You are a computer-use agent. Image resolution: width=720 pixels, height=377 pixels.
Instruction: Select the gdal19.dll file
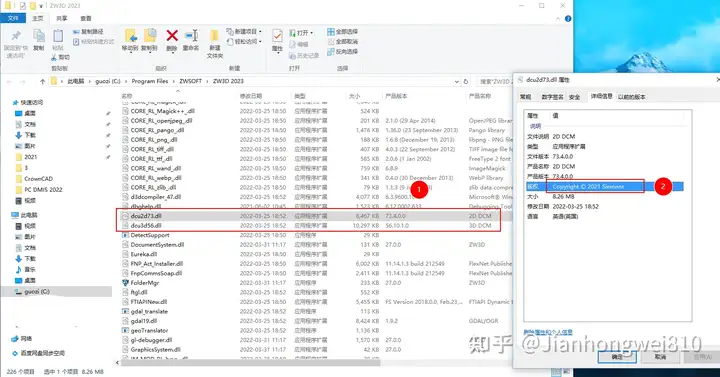coord(143,321)
